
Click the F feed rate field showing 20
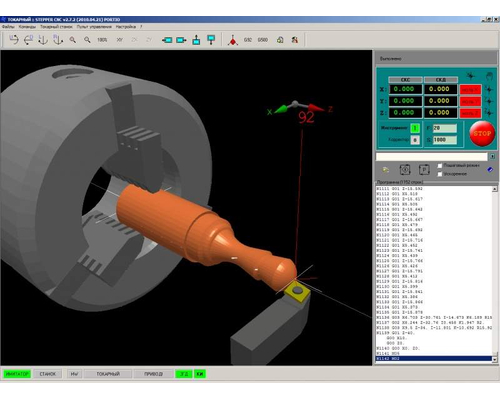point(445,128)
